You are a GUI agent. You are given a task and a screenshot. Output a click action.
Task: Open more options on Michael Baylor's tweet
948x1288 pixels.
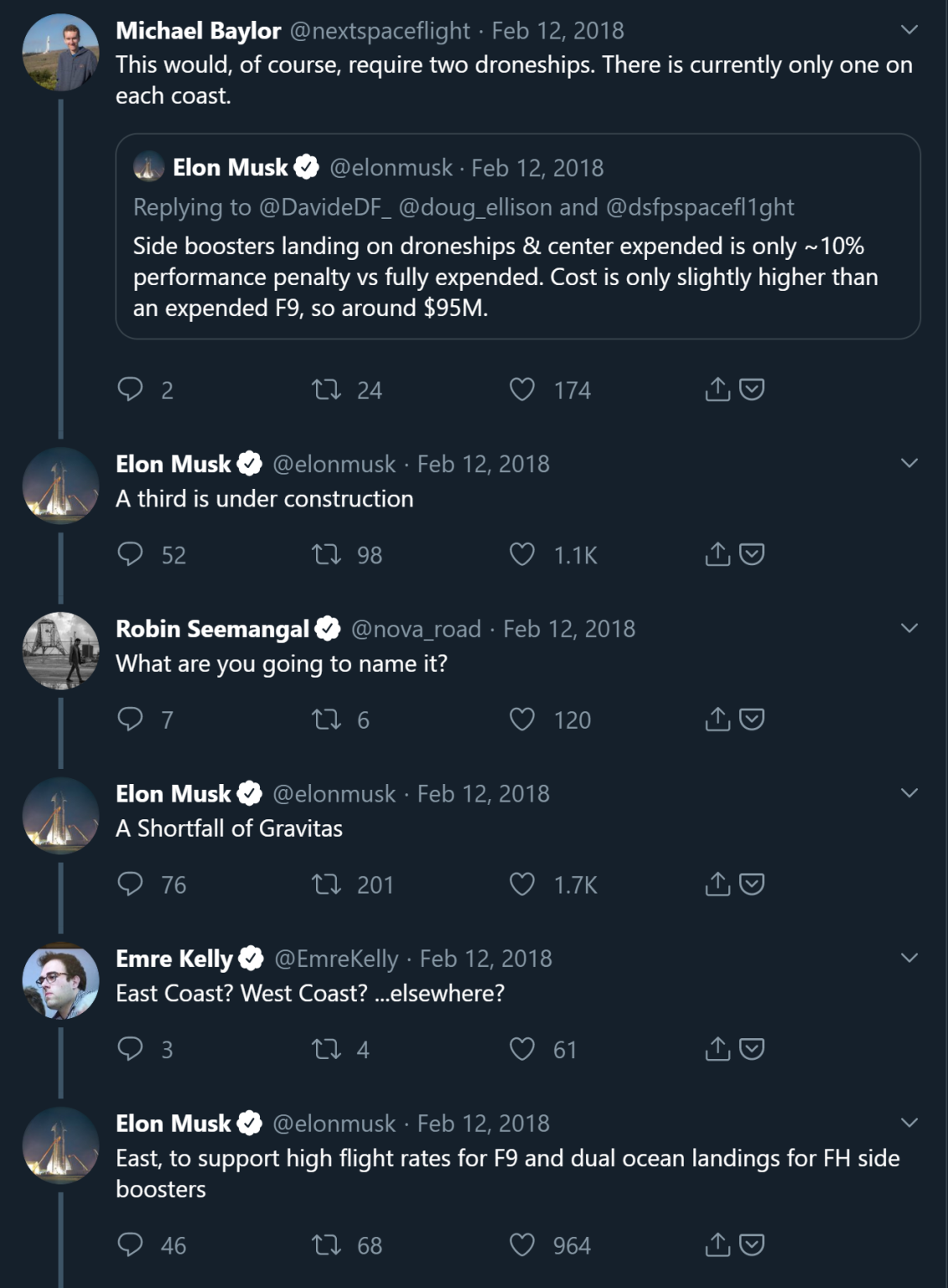click(909, 30)
